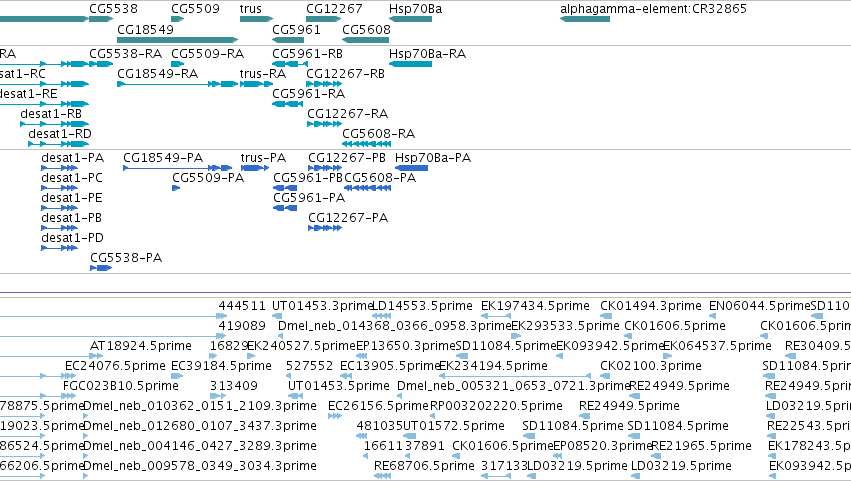851x481 pixels.
Task: Open EST LD14553.5prime
Action: (422, 306)
